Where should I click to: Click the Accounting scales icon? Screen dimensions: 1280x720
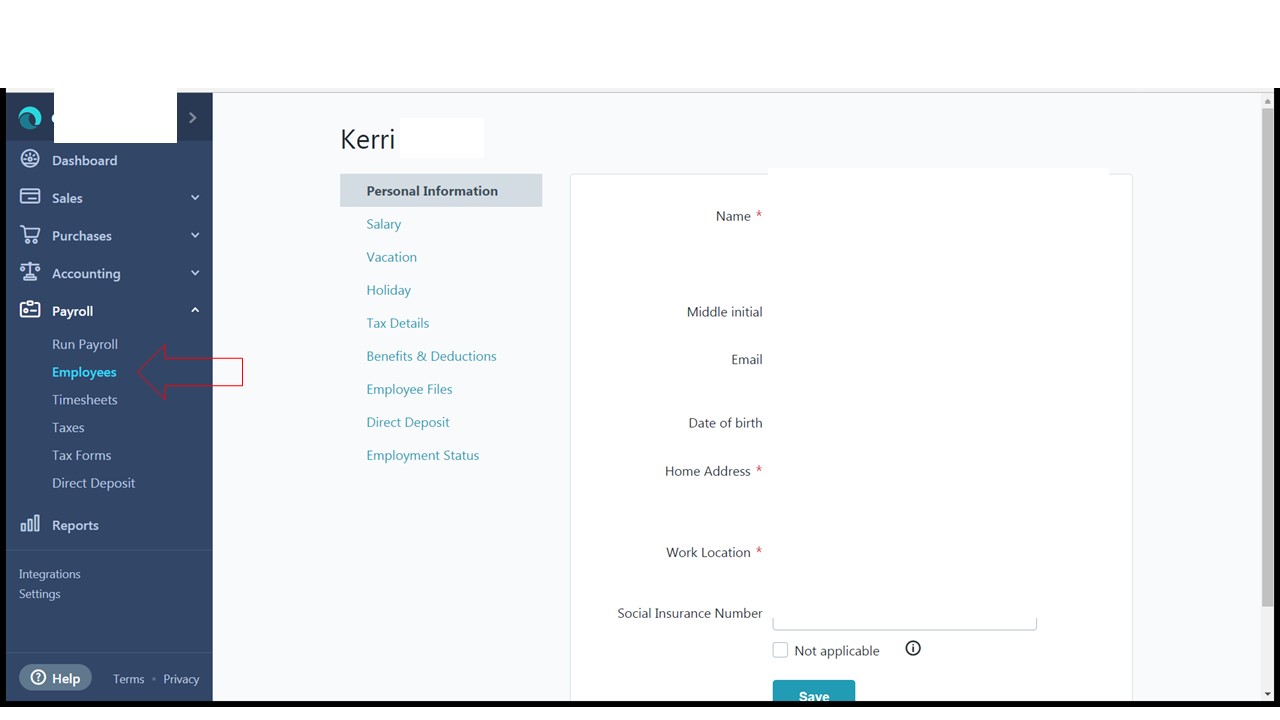30,272
